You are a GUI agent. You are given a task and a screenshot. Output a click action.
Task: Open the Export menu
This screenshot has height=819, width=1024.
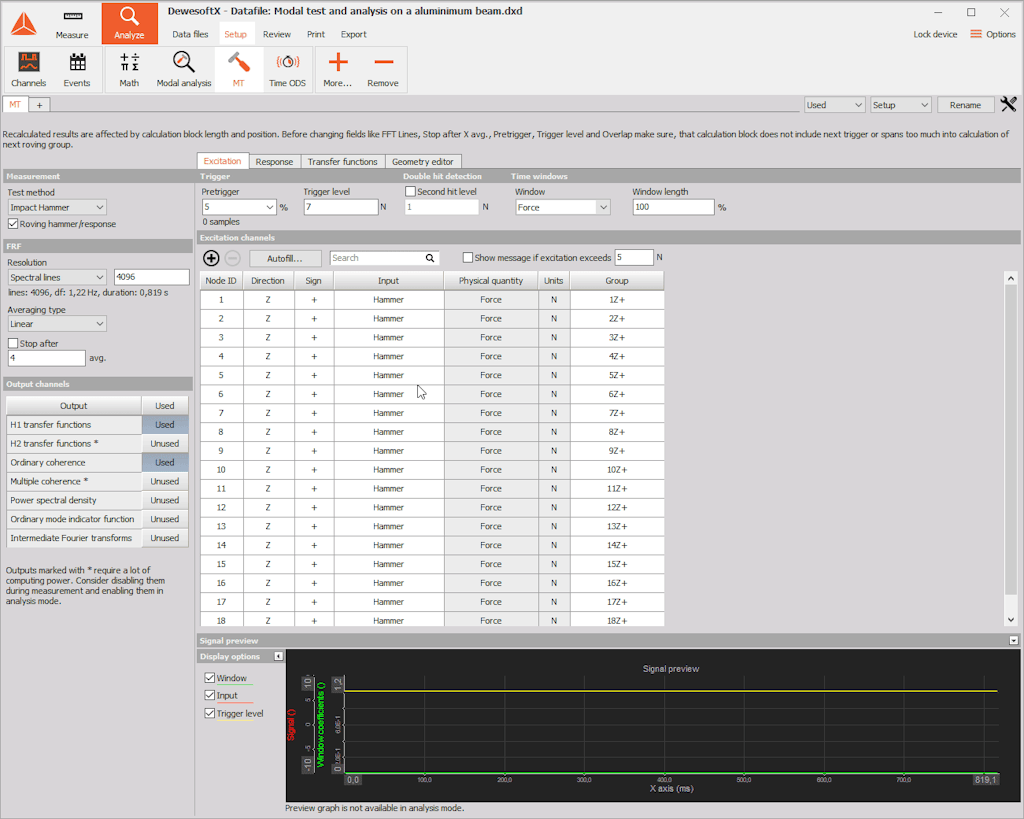353,34
